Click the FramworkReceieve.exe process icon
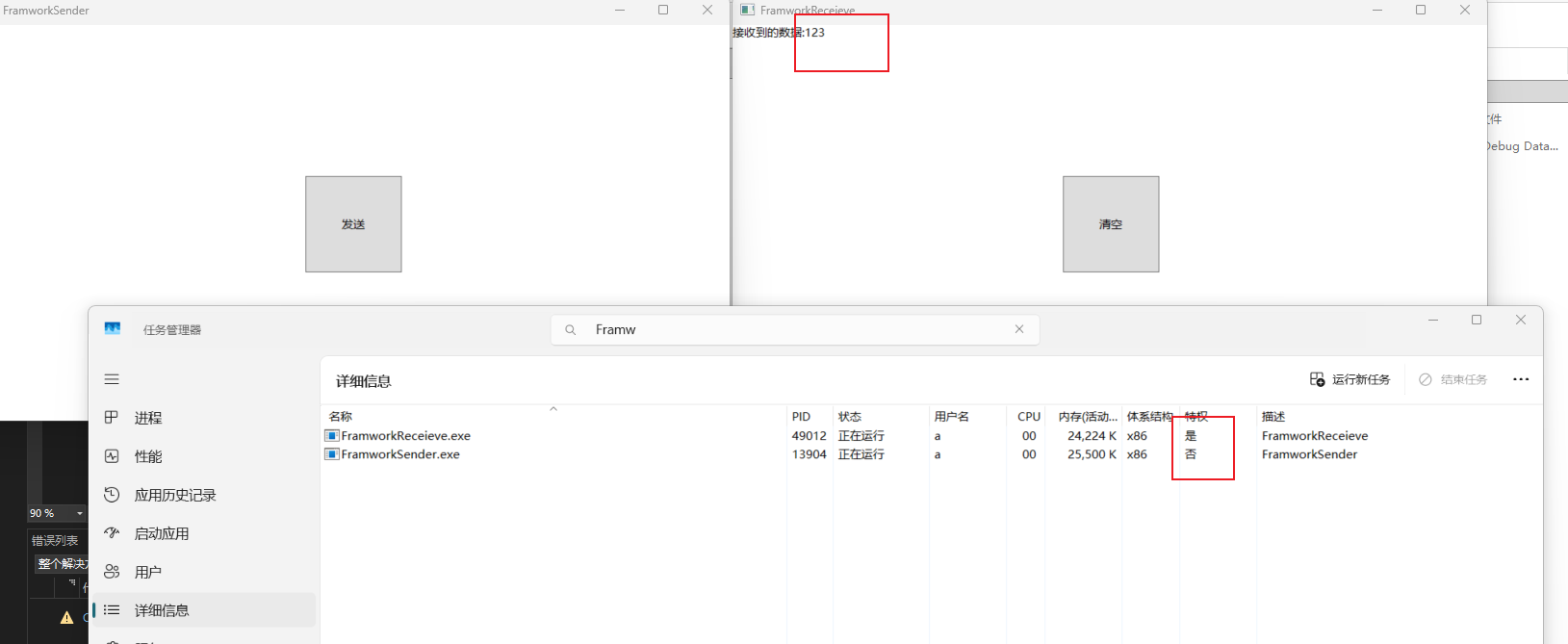 coord(332,436)
